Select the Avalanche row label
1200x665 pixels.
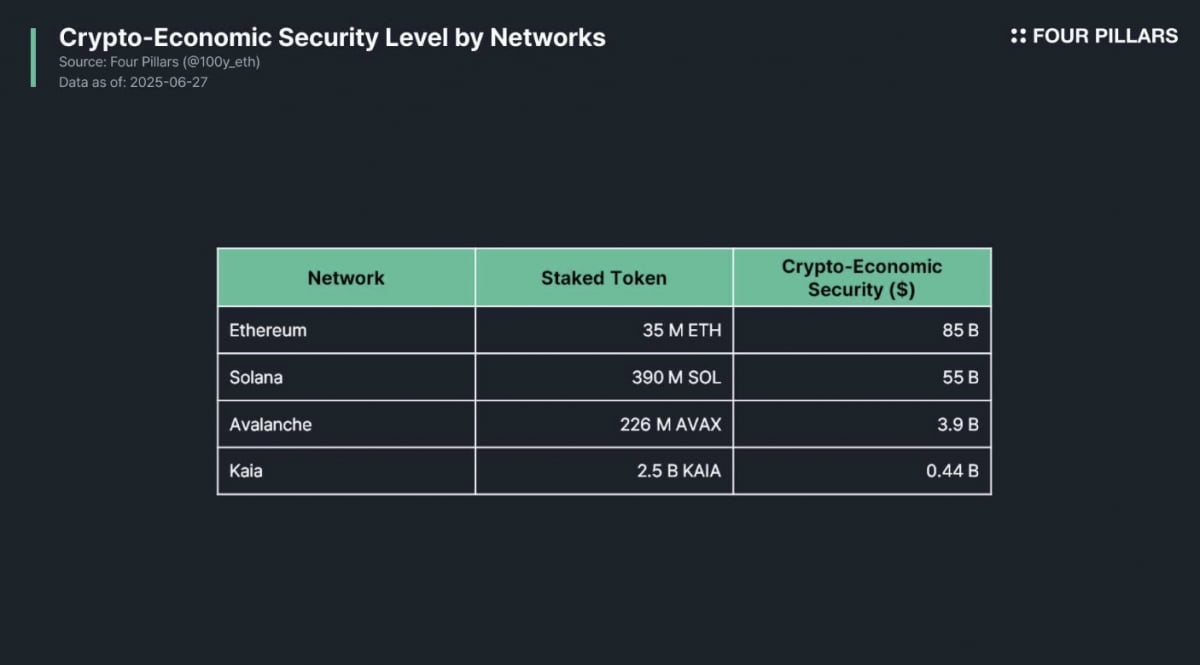[270, 424]
